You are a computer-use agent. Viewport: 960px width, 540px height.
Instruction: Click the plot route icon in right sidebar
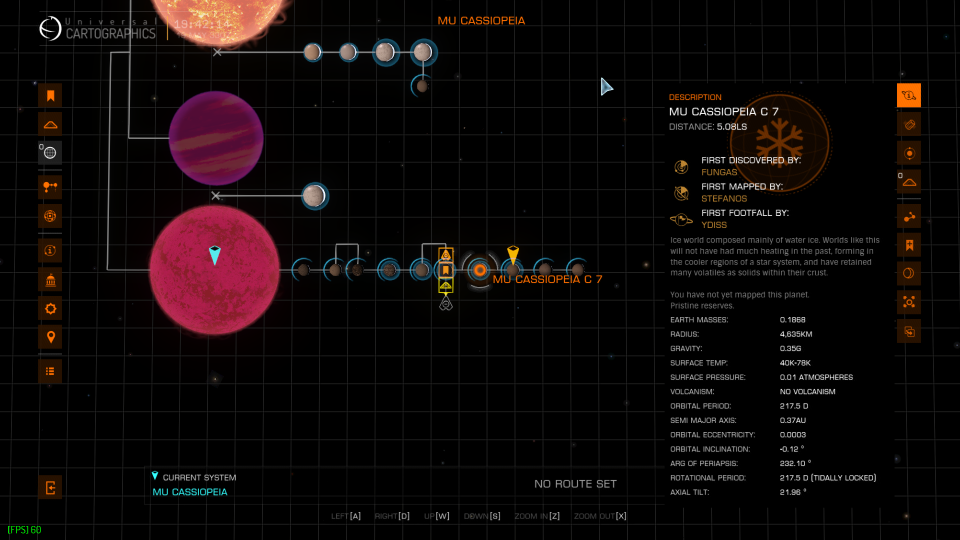click(909, 217)
